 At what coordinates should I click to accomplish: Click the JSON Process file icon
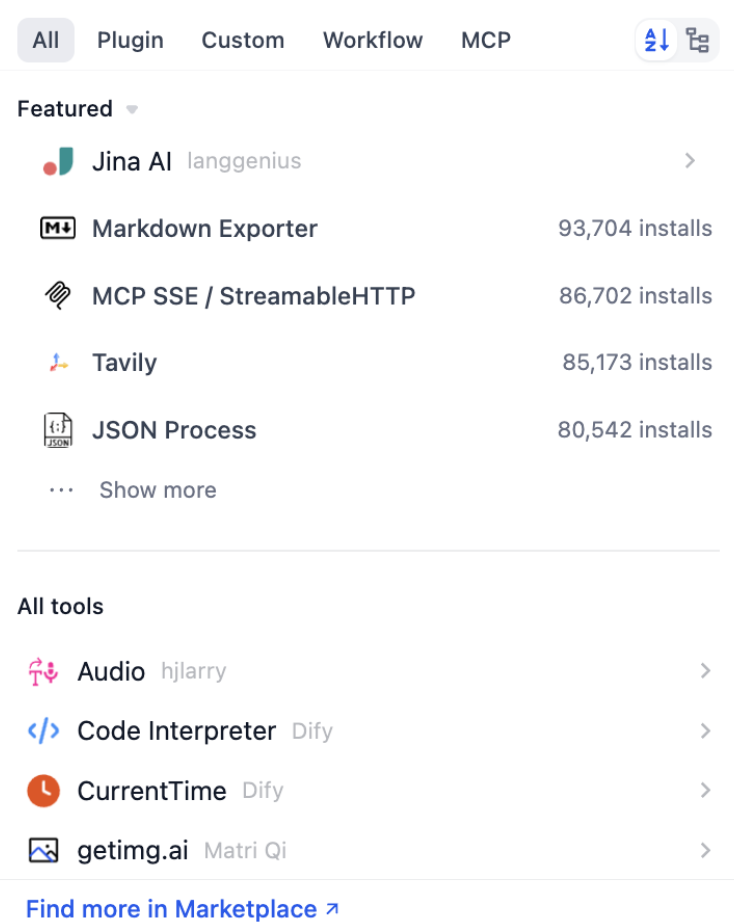[x=58, y=430]
